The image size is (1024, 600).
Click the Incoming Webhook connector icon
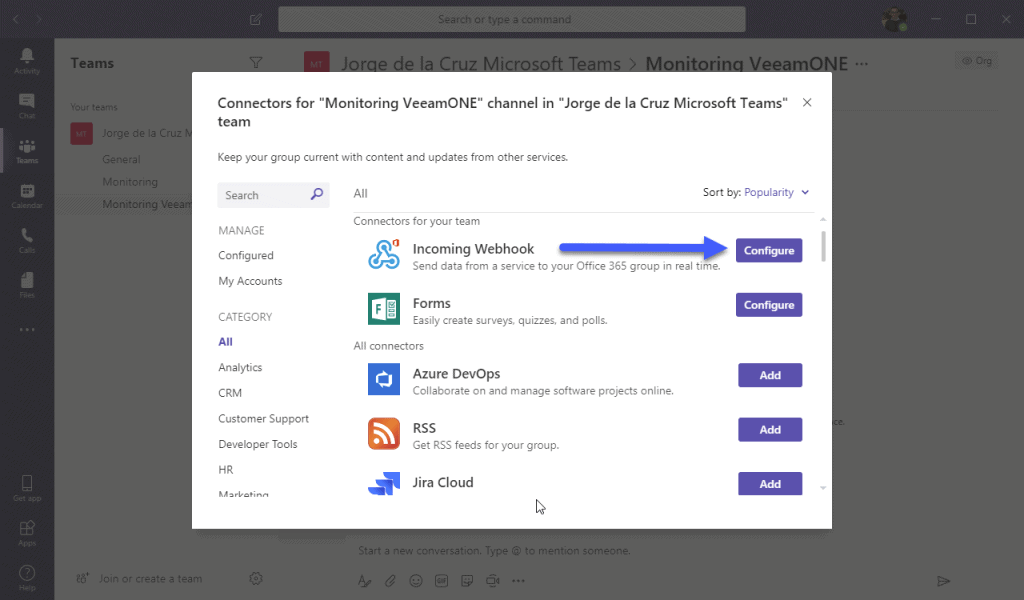click(x=384, y=254)
